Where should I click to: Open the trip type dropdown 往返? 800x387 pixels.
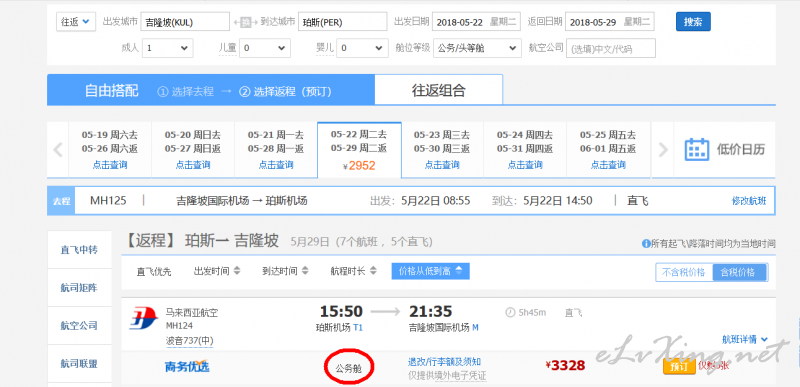(x=76, y=21)
